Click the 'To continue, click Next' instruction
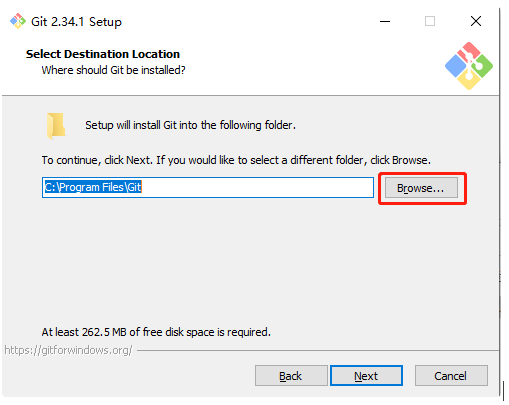Screen dimensions: 509x405 pos(236,160)
